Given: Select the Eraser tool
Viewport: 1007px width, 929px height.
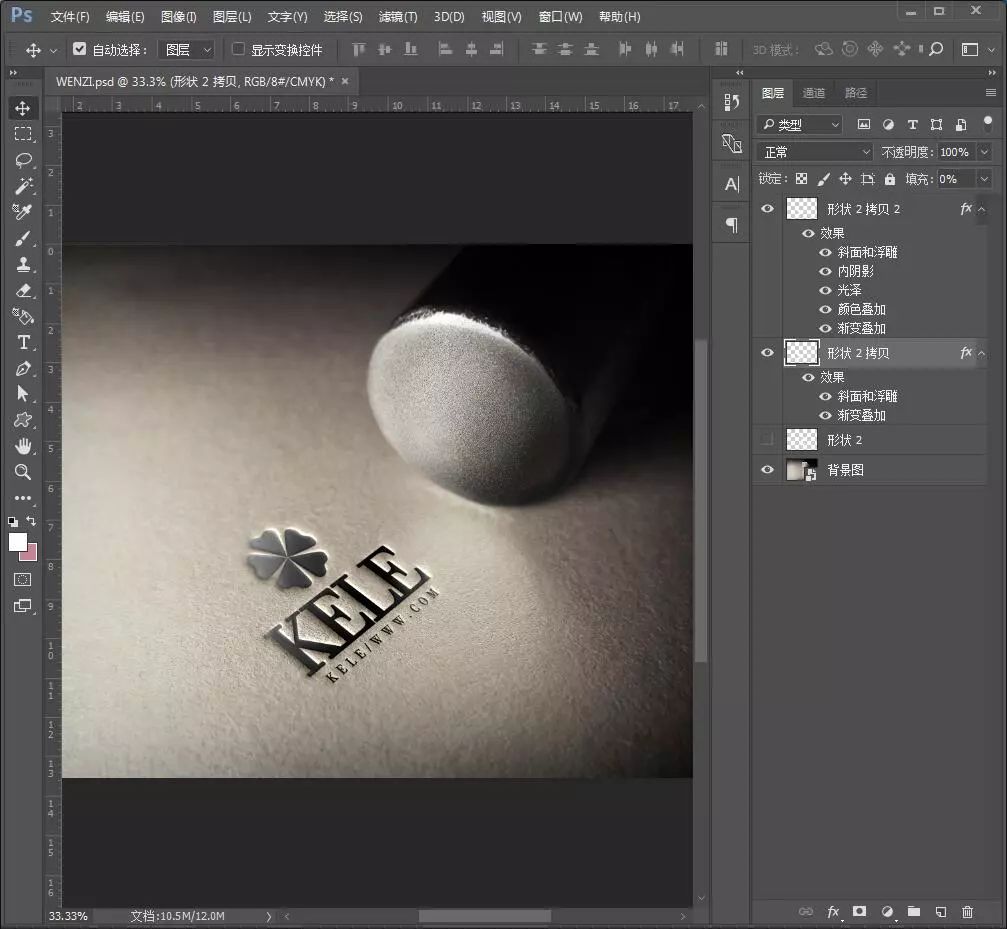Looking at the screenshot, I should (23, 290).
